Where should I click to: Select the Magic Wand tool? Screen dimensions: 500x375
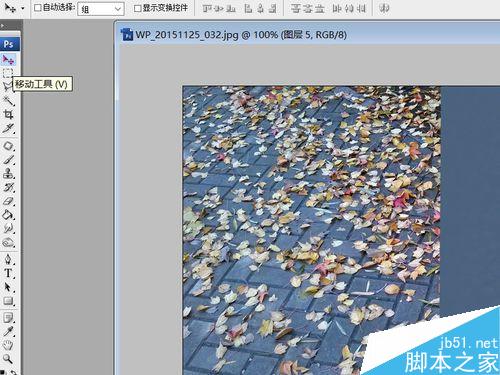coord(8,100)
